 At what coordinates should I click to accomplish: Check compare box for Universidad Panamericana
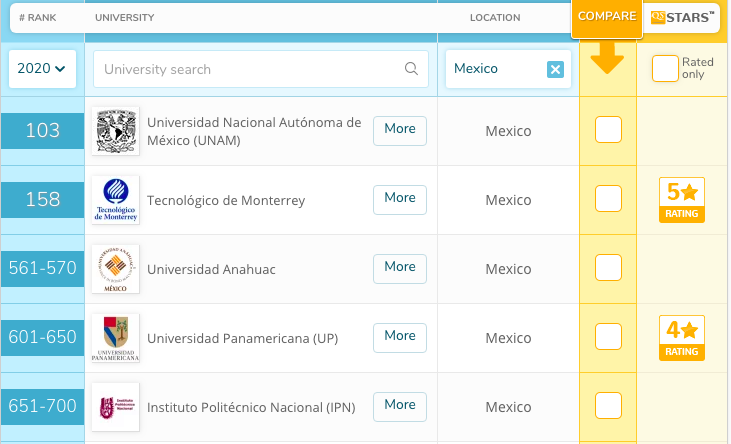tap(608, 337)
